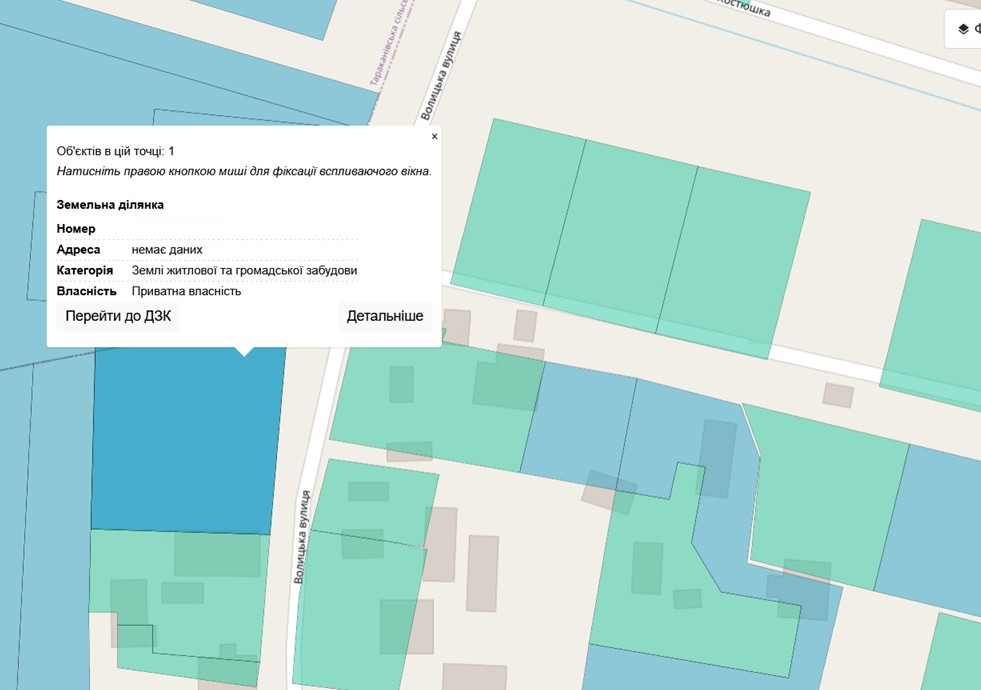Viewport: 981px width, 690px height.
Task: Open the map layers stack icon
Action: click(x=963, y=29)
